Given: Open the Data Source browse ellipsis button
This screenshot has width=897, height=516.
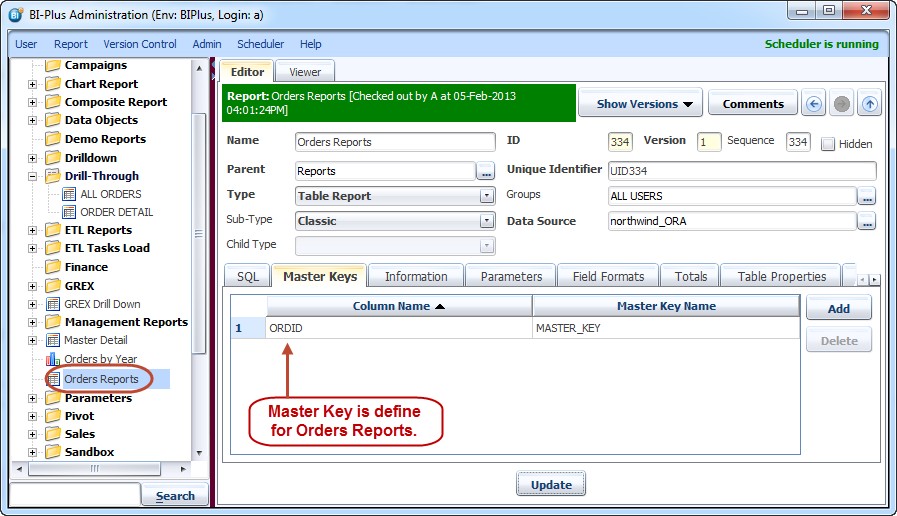Looking at the screenshot, I should point(866,222).
